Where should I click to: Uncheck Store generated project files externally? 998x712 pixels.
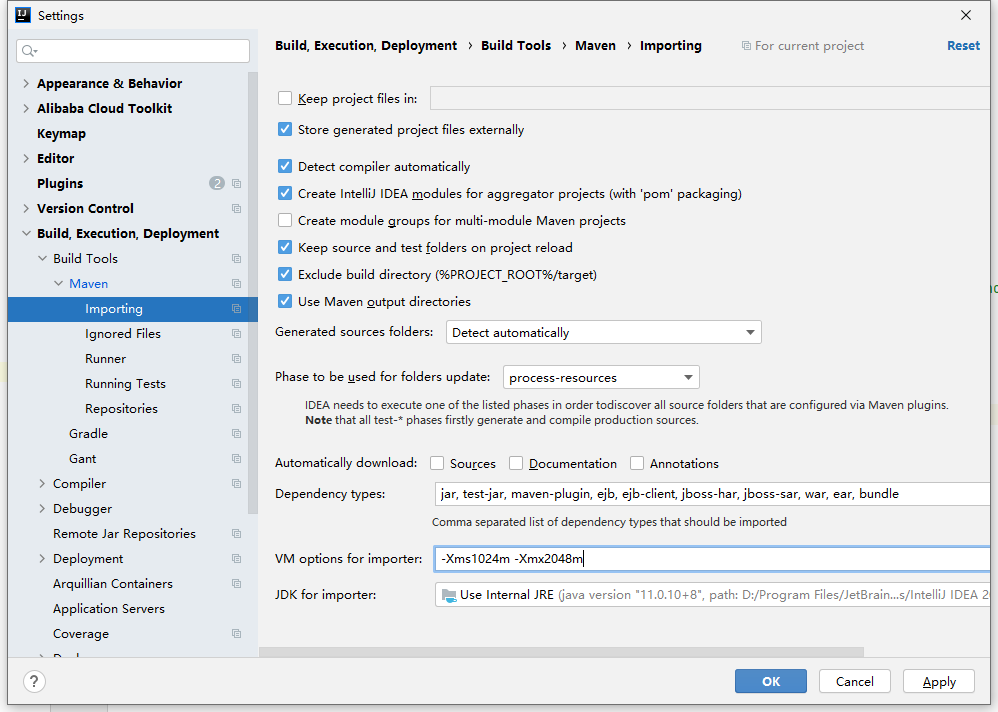pyautogui.click(x=285, y=130)
